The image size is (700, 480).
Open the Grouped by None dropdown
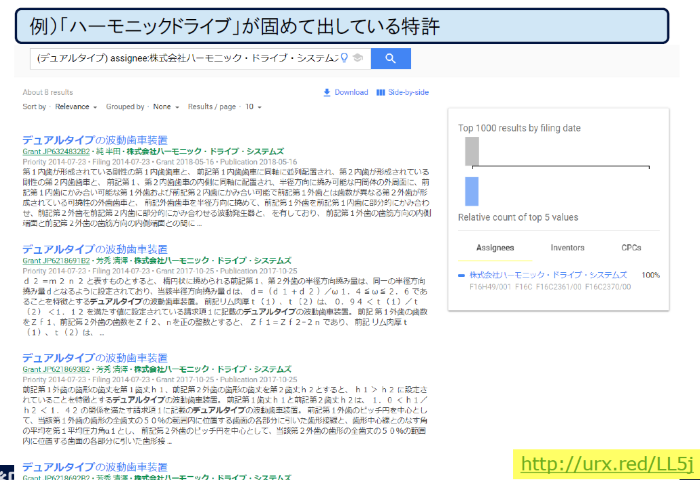166,107
